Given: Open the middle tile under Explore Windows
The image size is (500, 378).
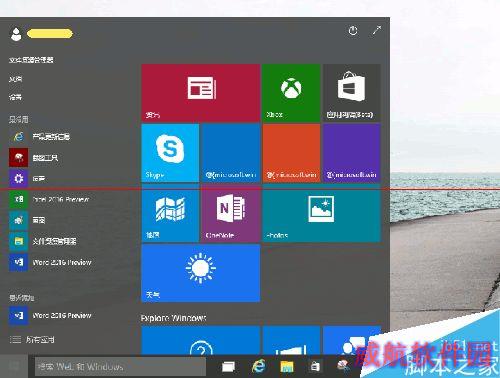Looking at the screenshot, I should (291, 340).
